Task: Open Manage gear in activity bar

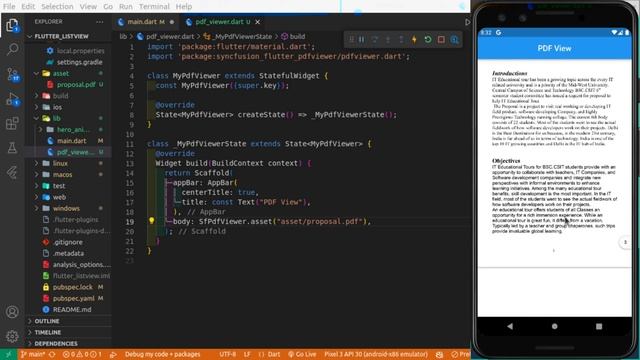Action: click(x=12, y=336)
